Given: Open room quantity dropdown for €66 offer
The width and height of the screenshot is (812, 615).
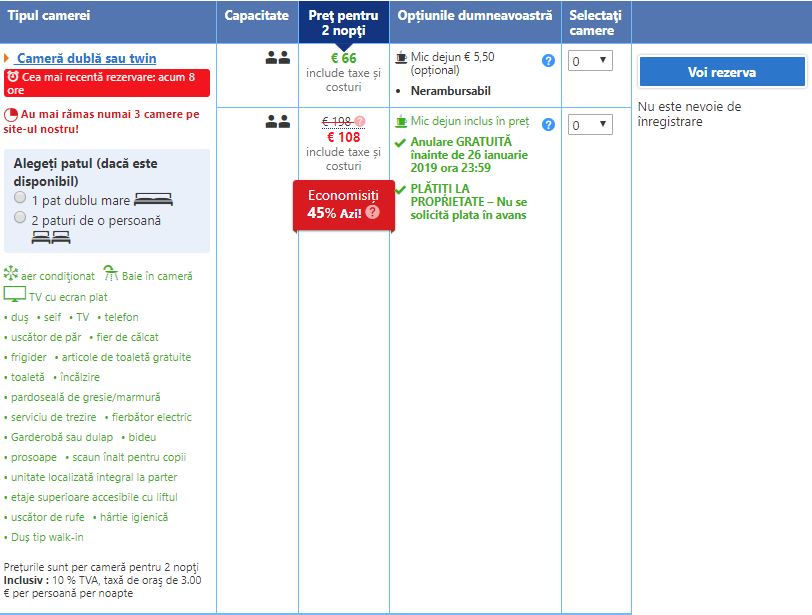Looking at the screenshot, I should [590, 61].
